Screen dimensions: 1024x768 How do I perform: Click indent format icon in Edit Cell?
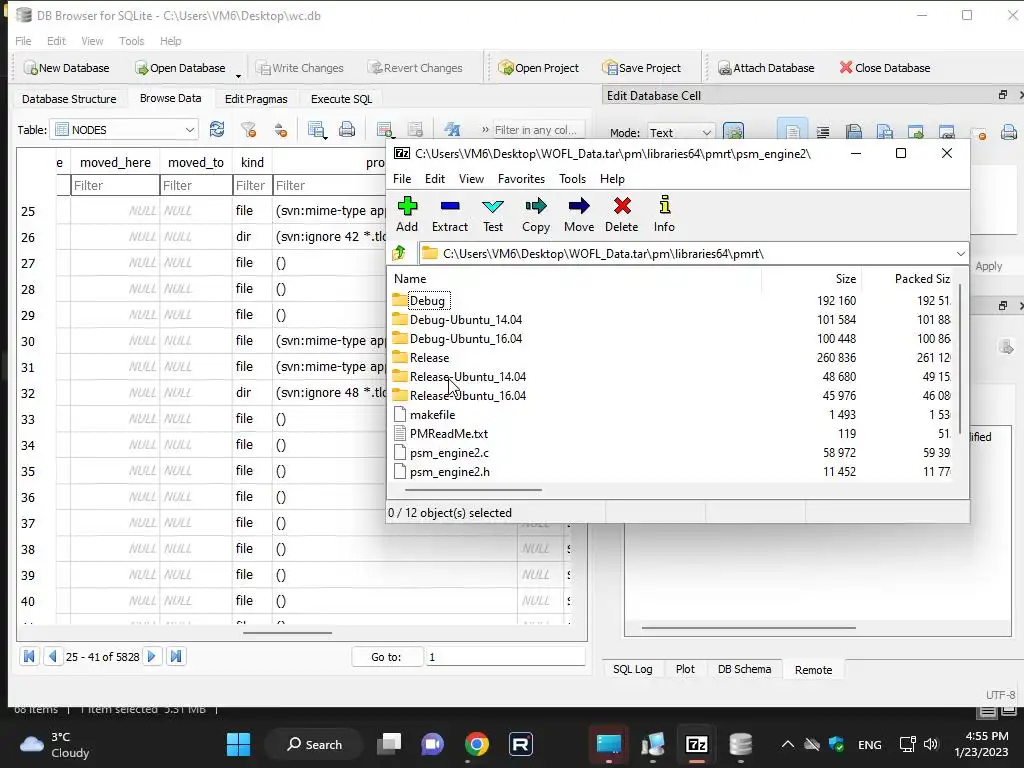[823, 132]
